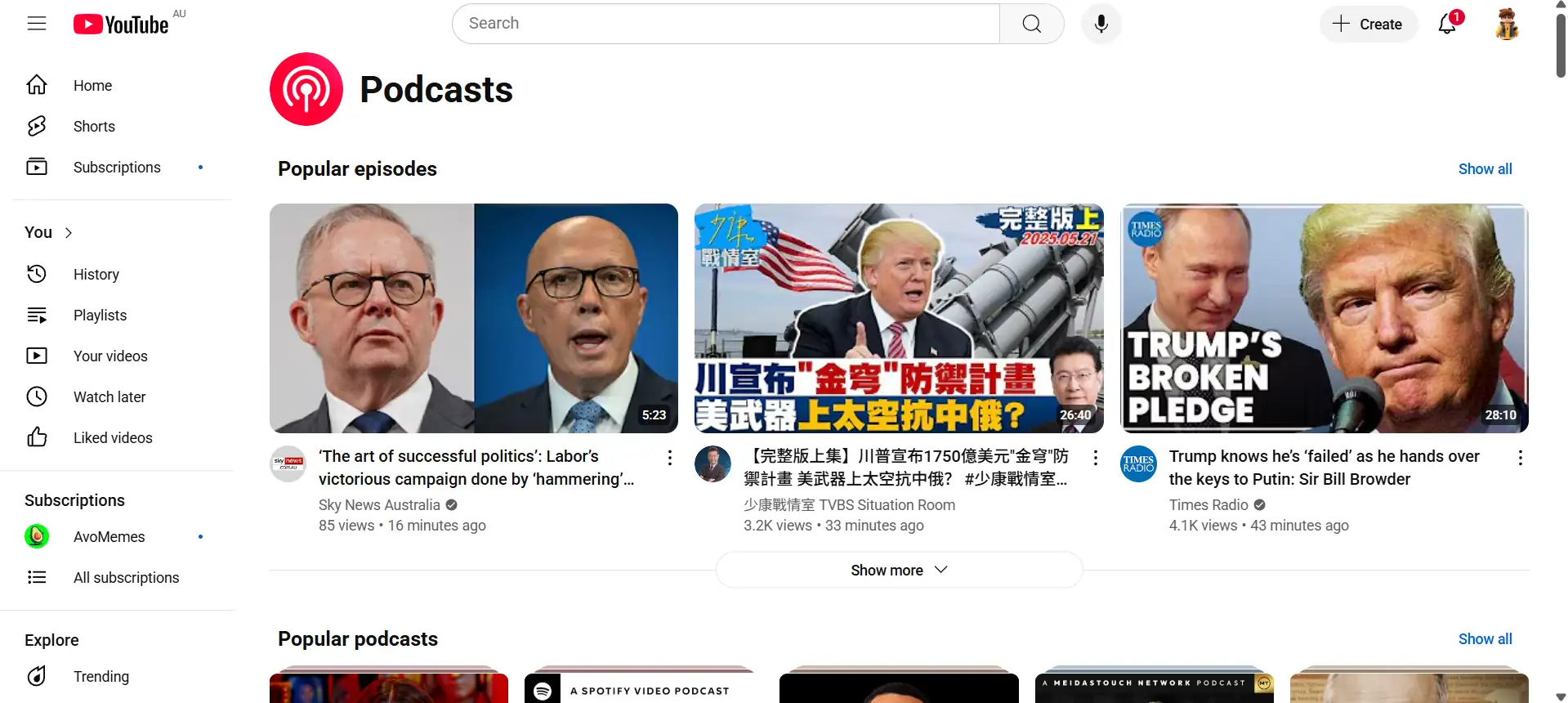Play the Trump's Broken Pledge thumbnail
This screenshot has width=1568, height=703.
click(1325, 318)
